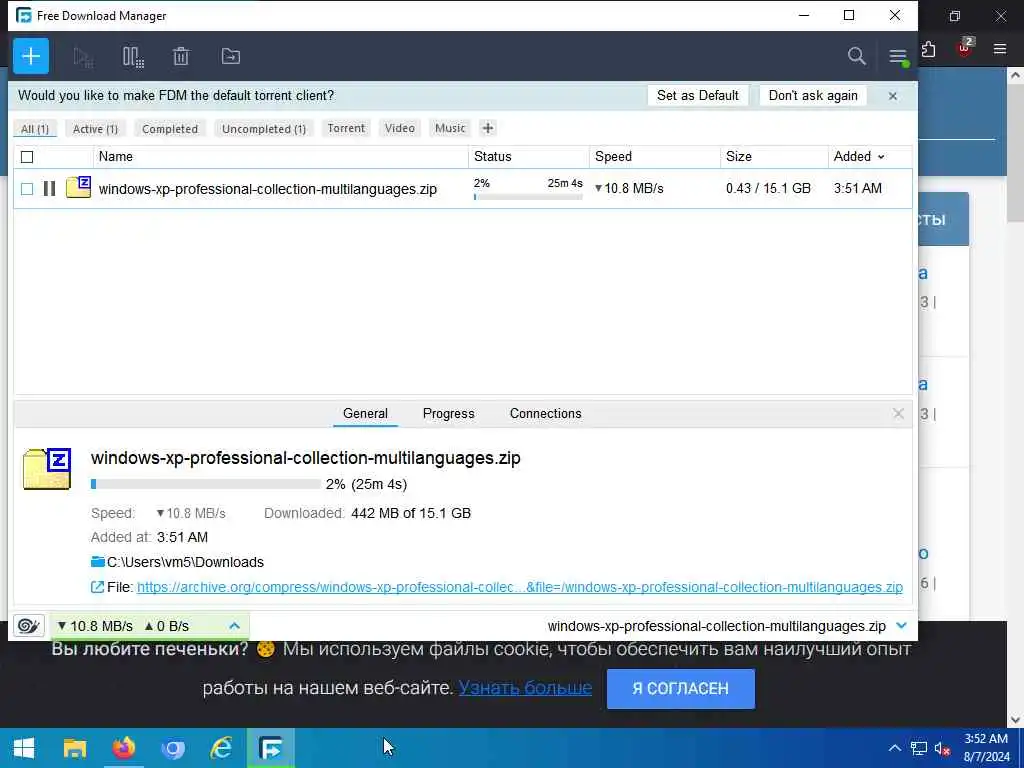Image resolution: width=1024 pixels, height=768 pixels.
Task: Open Internet Explorer from the taskbar
Action: (x=221, y=748)
